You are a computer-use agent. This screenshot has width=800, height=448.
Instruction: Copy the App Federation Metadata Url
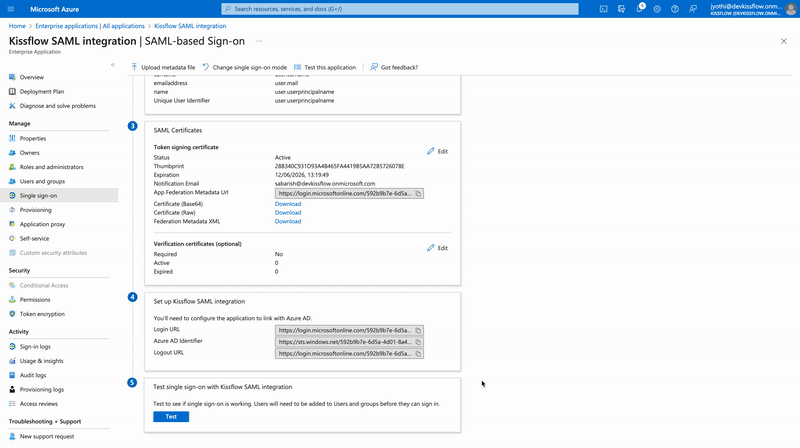[x=418, y=193]
